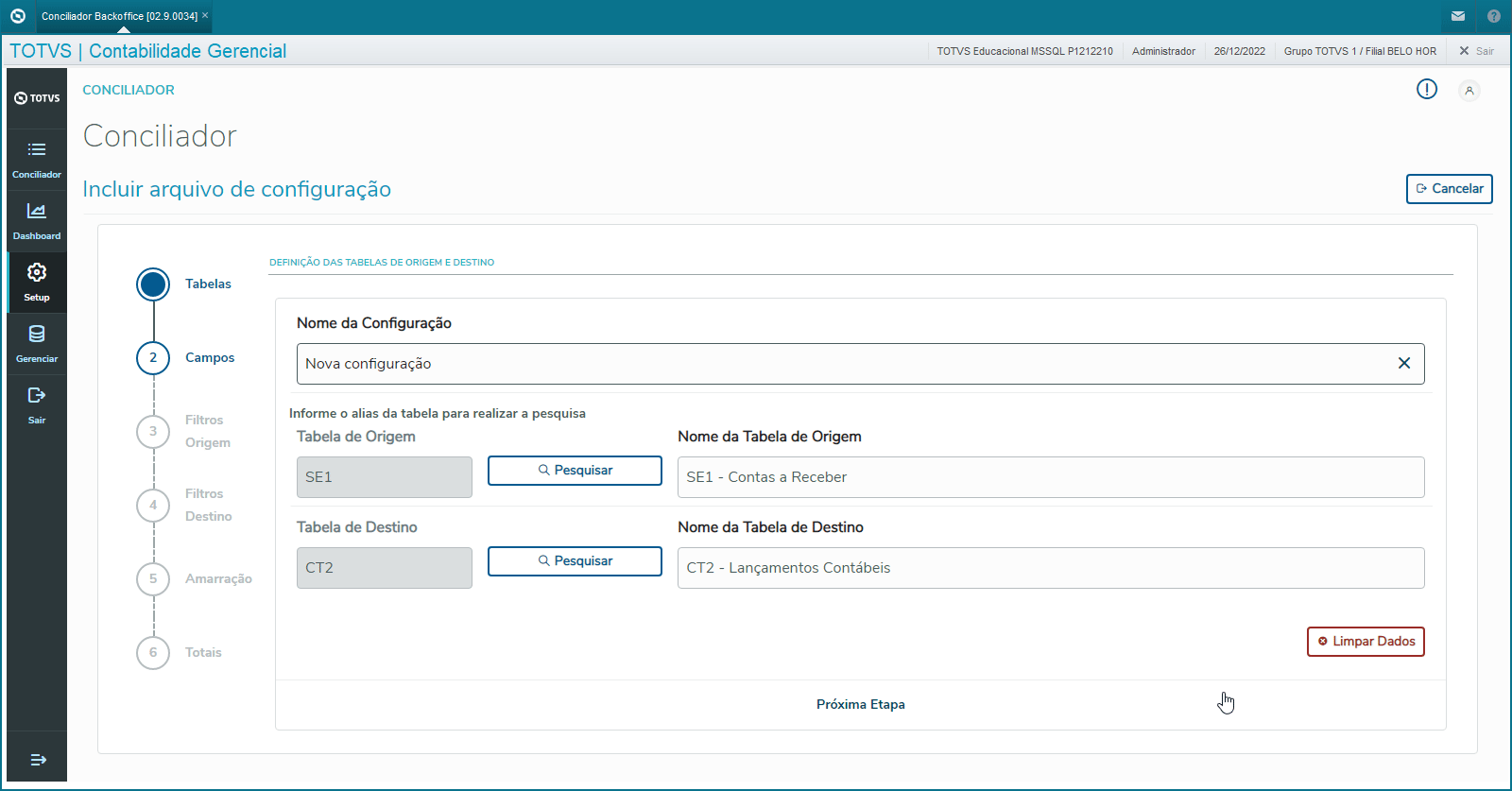Click the info exclamation circle icon
The height and width of the screenshot is (791, 1512).
click(x=1427, y=89)
